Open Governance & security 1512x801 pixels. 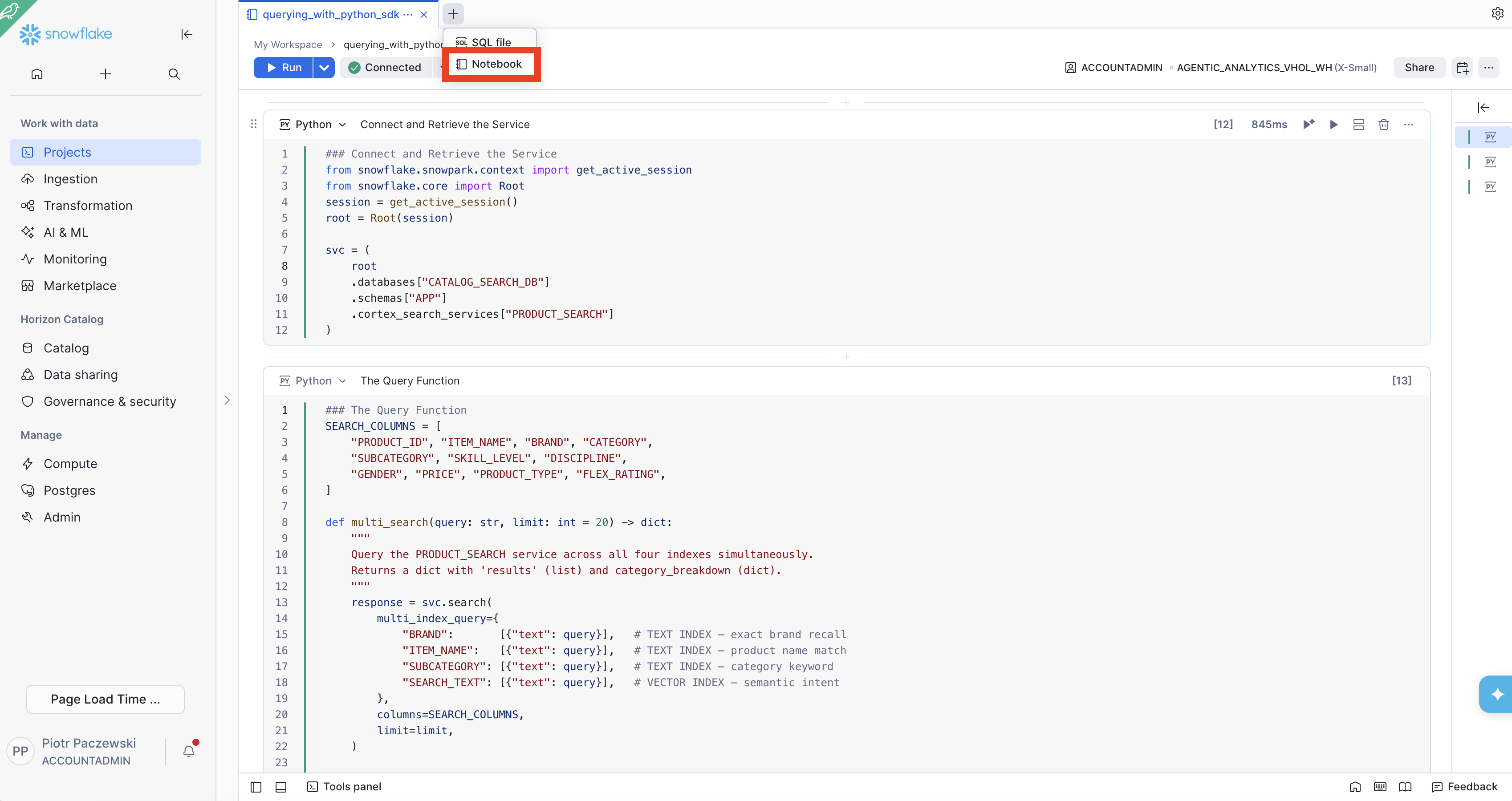(106, 401)
